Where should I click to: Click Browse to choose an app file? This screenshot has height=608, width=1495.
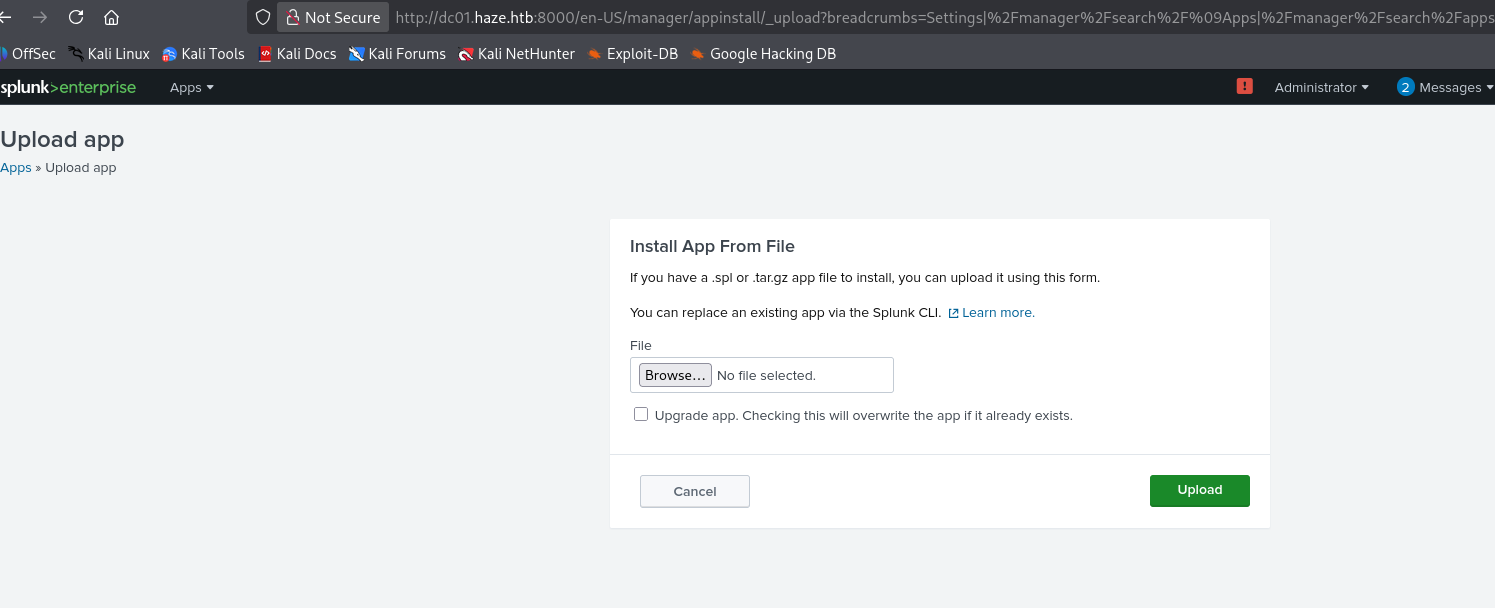(675, 375)
